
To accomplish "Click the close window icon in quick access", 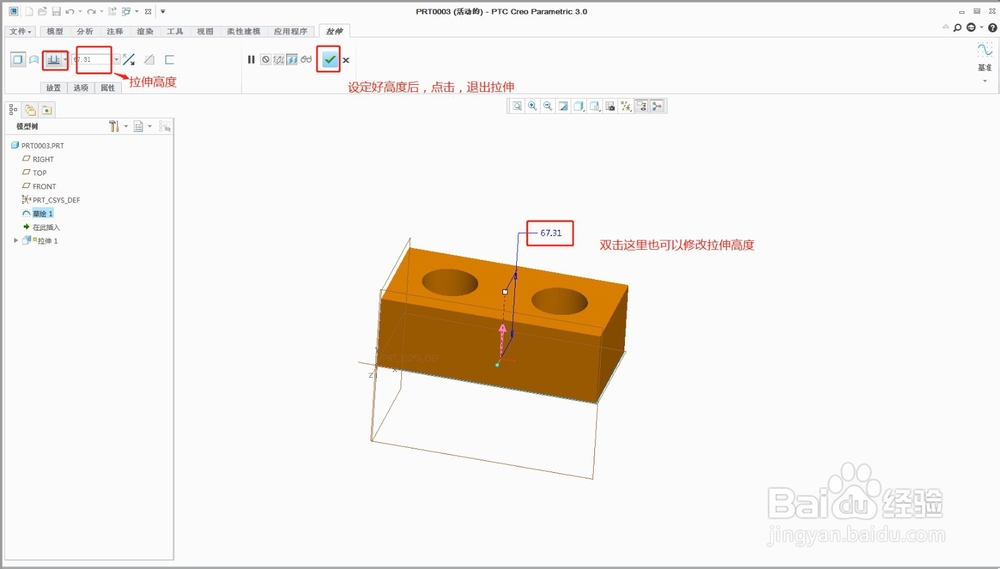I will click(149, 11).
